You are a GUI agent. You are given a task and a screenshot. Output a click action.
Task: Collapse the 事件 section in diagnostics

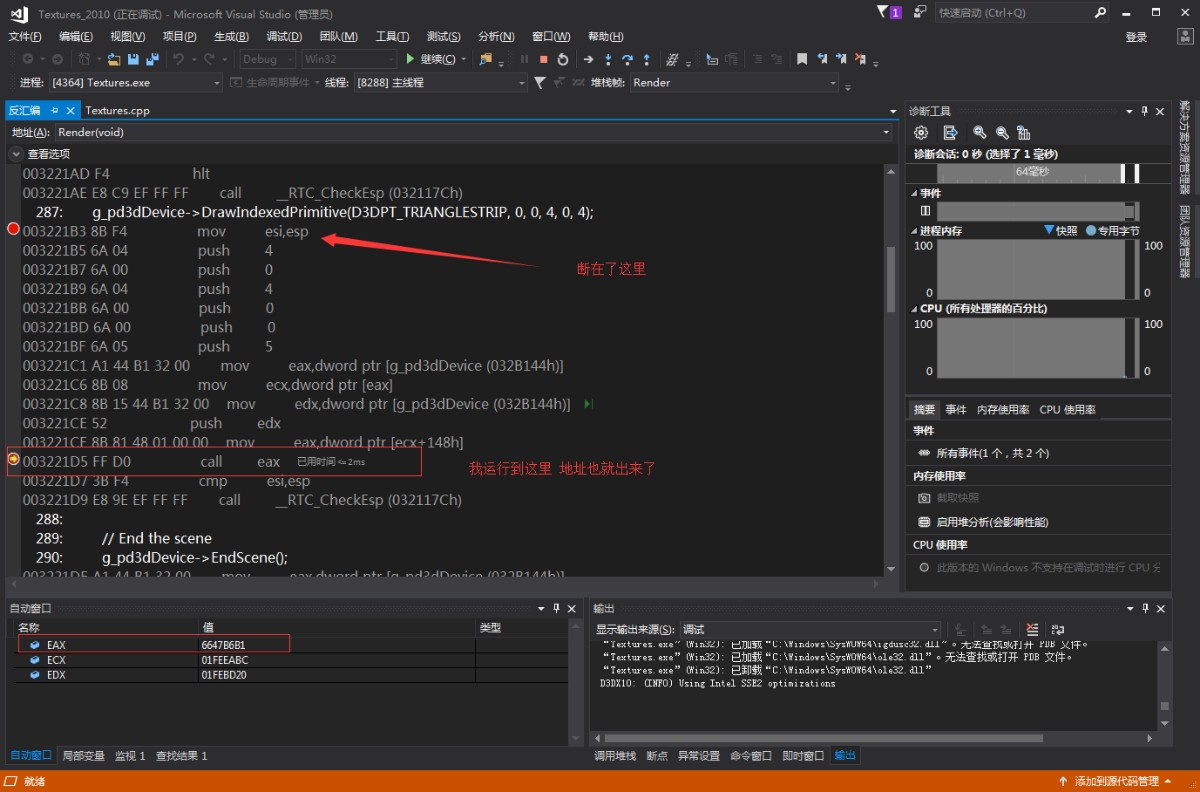(x=913, y=193)
